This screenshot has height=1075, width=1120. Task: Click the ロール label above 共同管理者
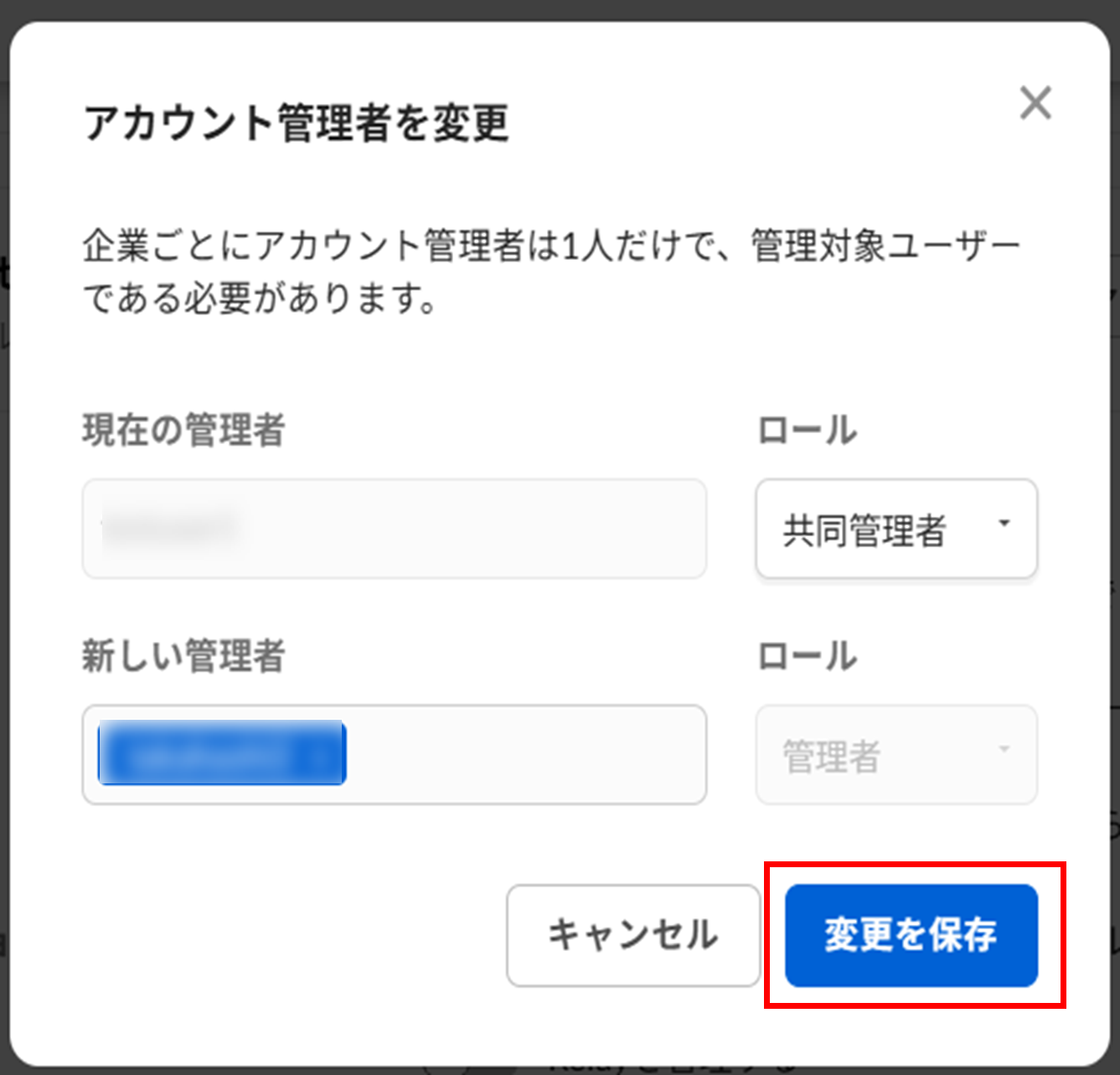[807, 431]
